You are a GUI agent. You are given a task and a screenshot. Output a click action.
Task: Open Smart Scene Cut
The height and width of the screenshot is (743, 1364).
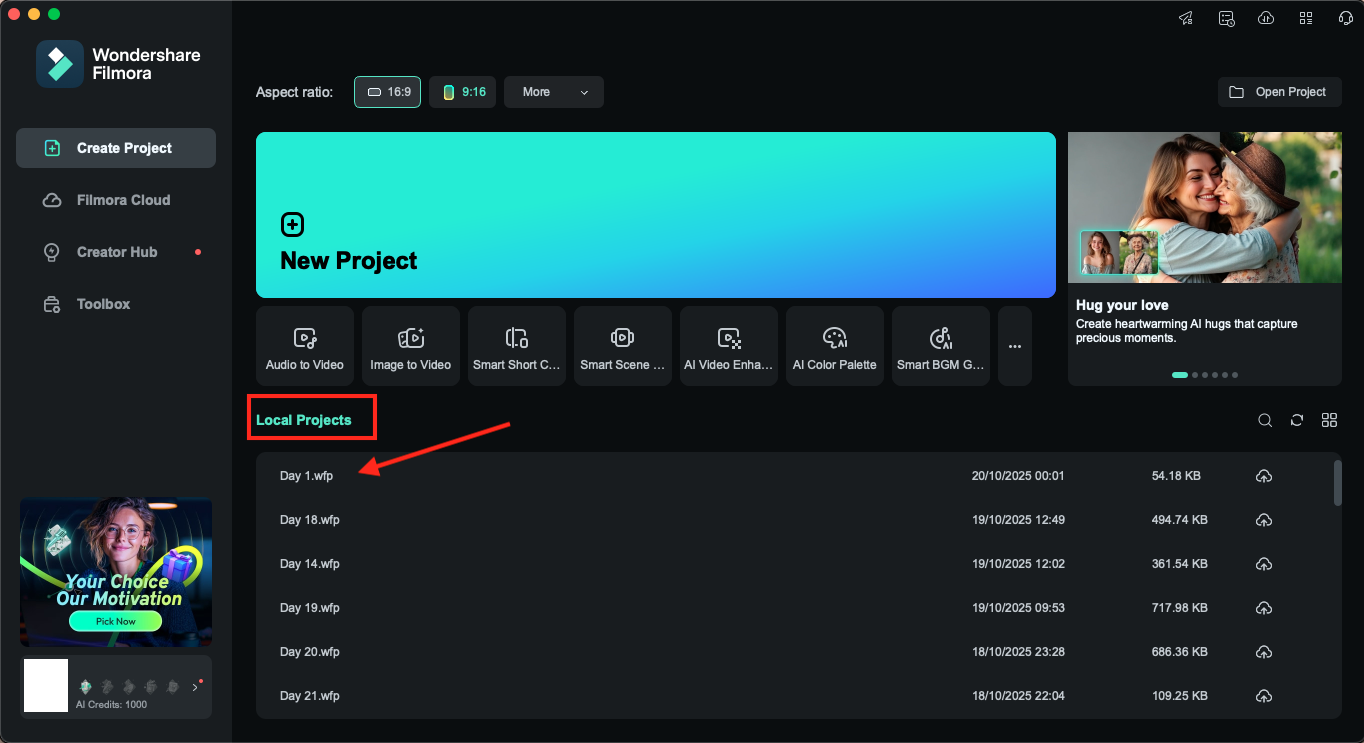622,345
